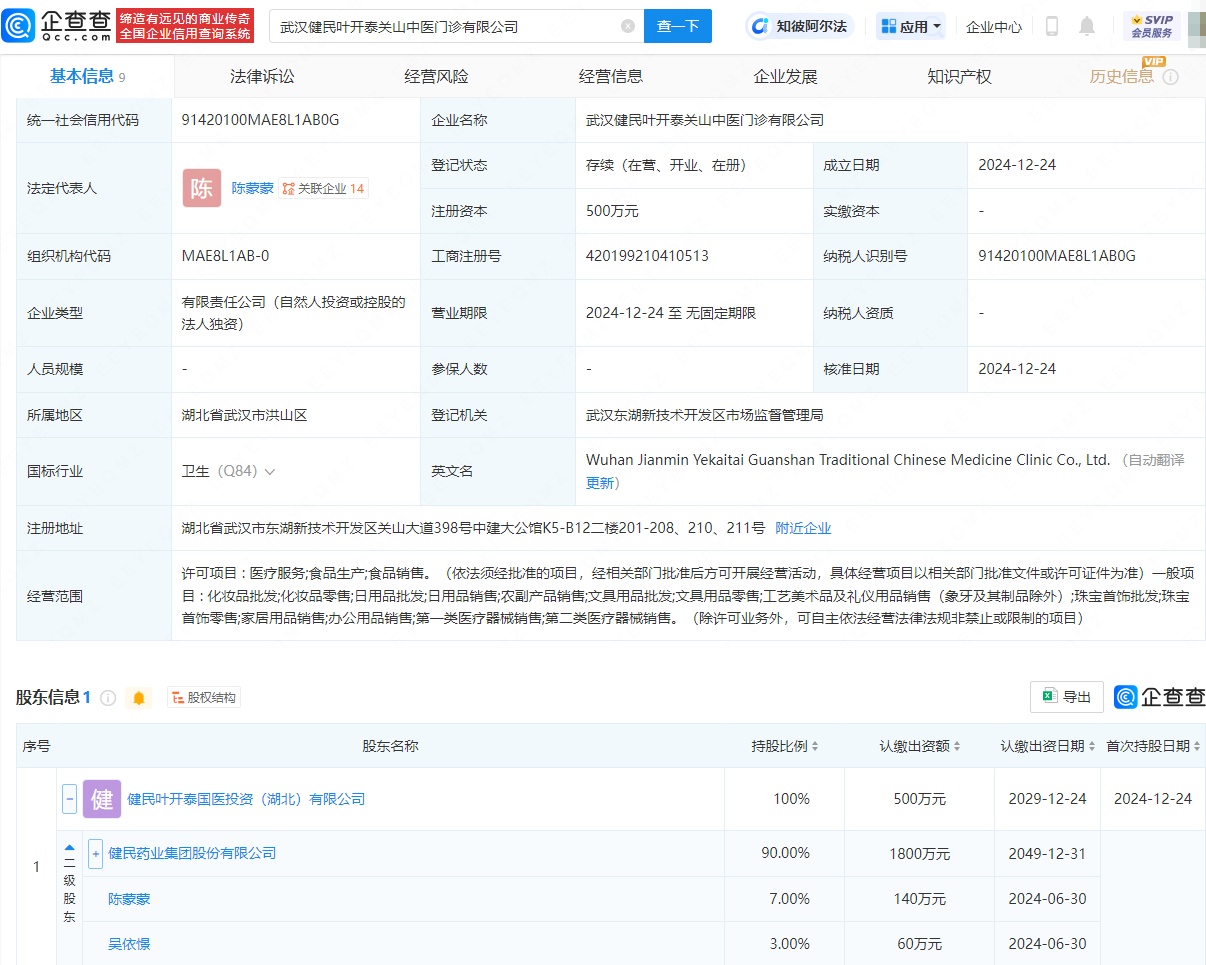Click the info icon next to 历史信息
The width and height of the screenshot is (1206, 965).
click(x=1170, y=77)
